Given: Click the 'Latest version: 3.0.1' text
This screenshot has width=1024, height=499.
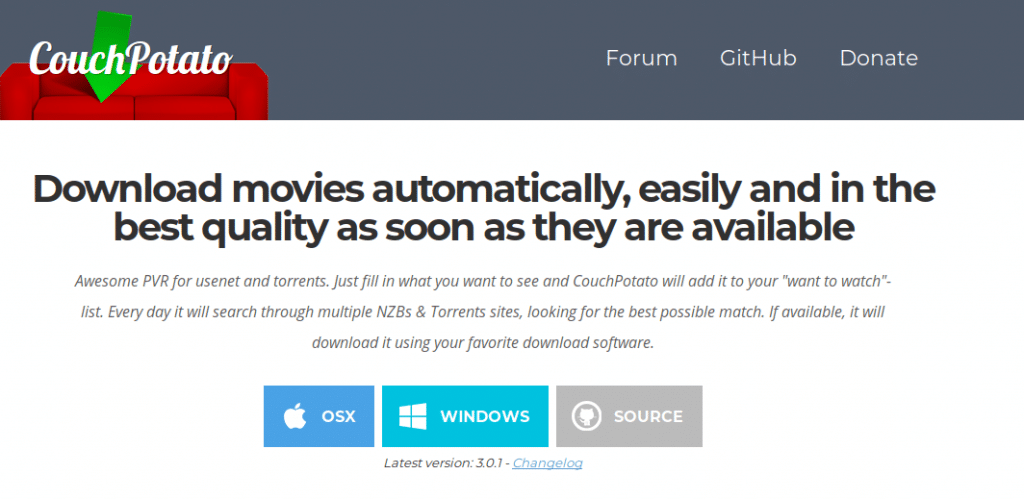Looking at the screenshot, I should coord(443,463).
